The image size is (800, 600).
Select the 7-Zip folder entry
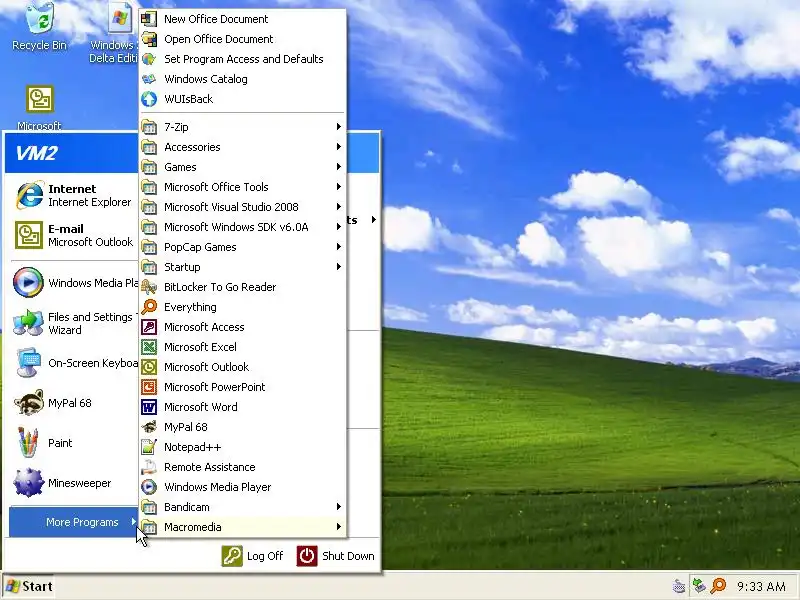[x=242, y=127]
